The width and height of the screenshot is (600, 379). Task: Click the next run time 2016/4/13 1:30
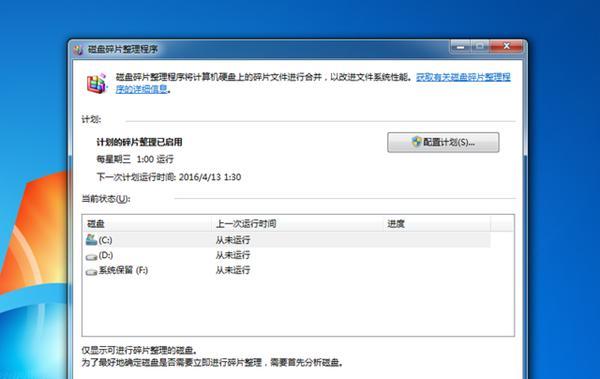click(210, 177)
